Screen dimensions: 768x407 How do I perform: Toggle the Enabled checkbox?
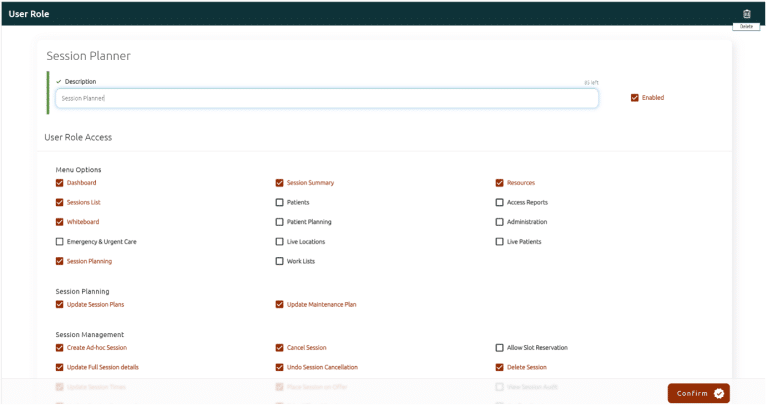pyautogui.click(x=635, y=98)
